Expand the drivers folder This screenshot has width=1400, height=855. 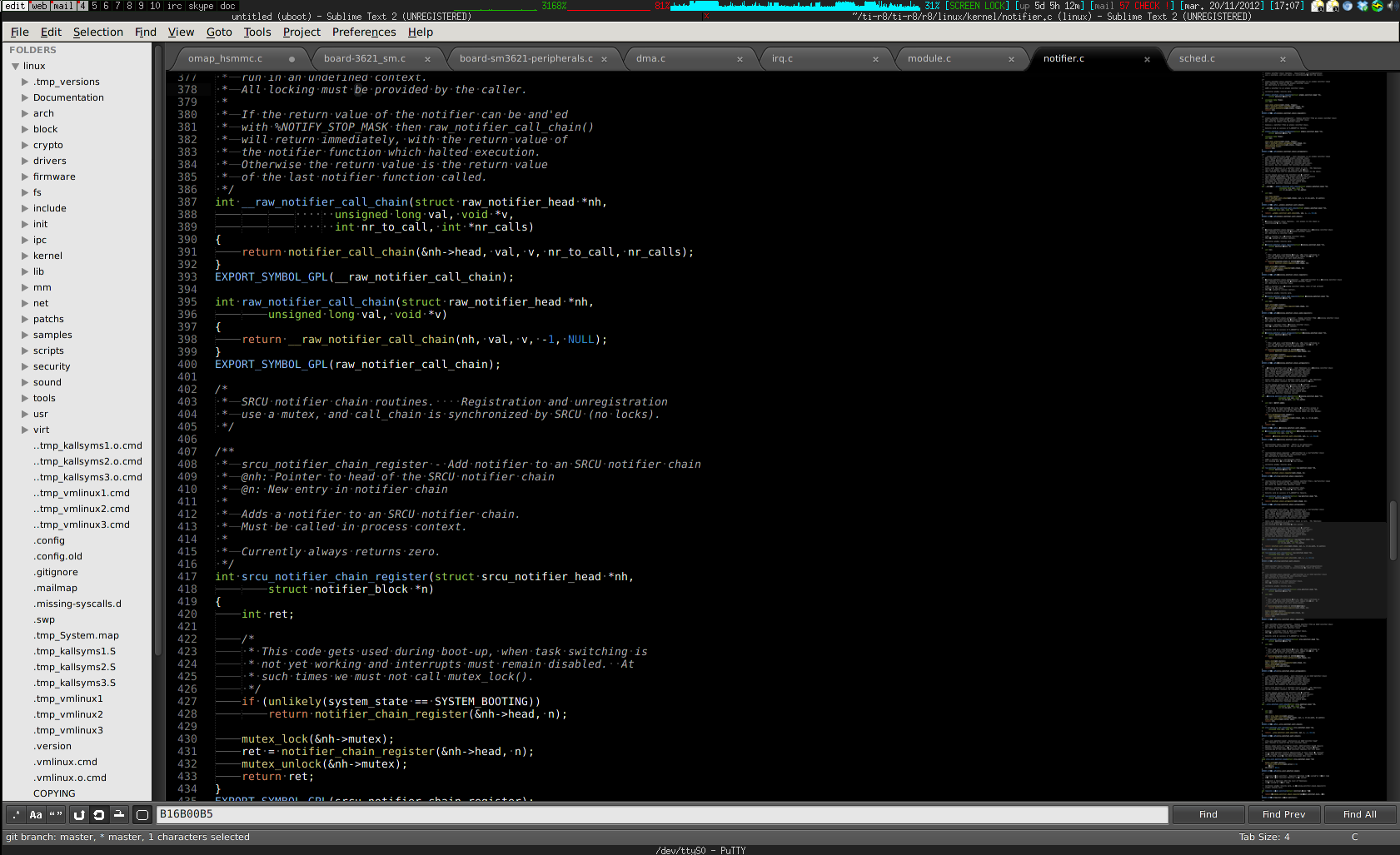25,161
